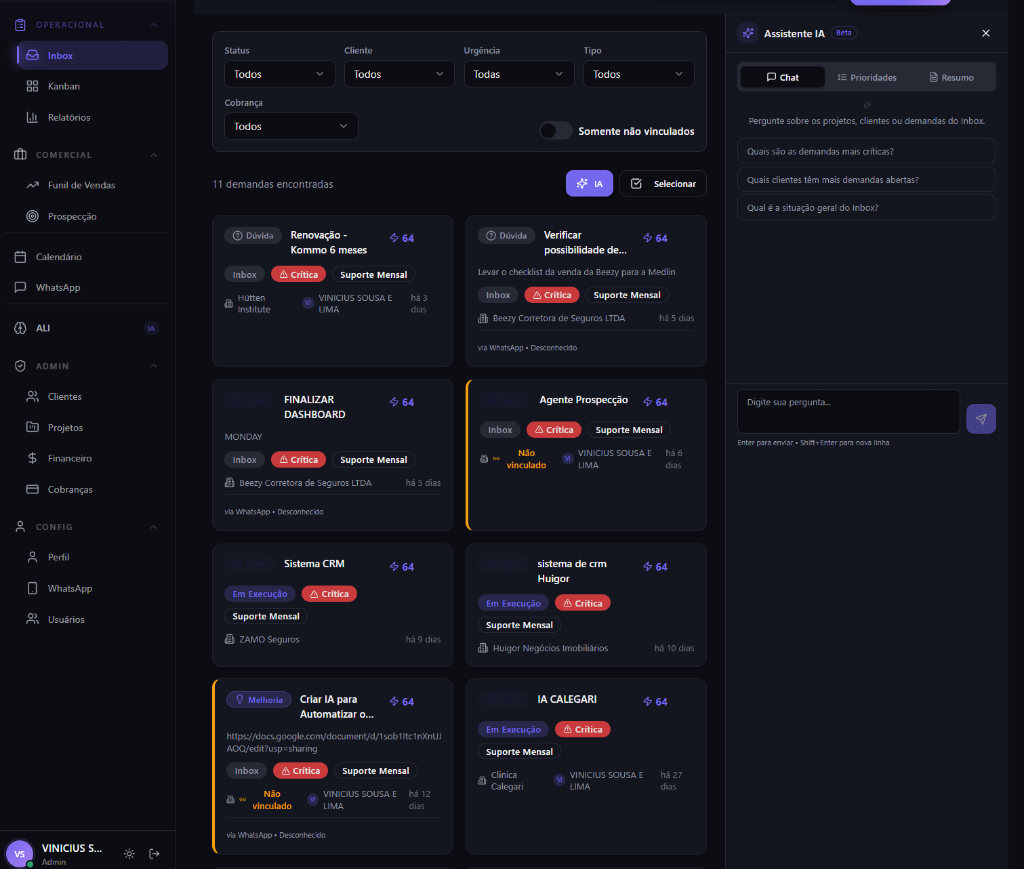The height and width of the screenshot is (869, 1024).
Task: Click the theme toggle sun icon
Action: pyautogui.click(x=129, y=853)
